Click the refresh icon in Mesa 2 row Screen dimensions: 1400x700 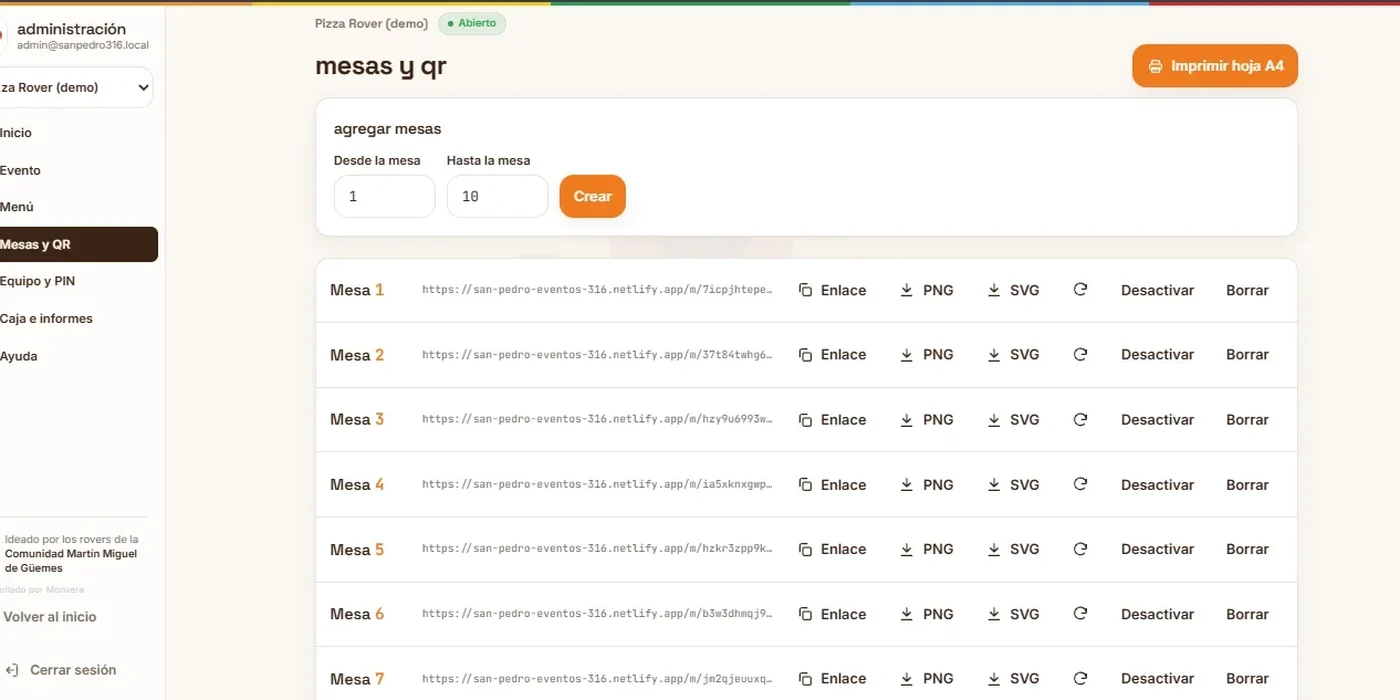coord(1080,355)
